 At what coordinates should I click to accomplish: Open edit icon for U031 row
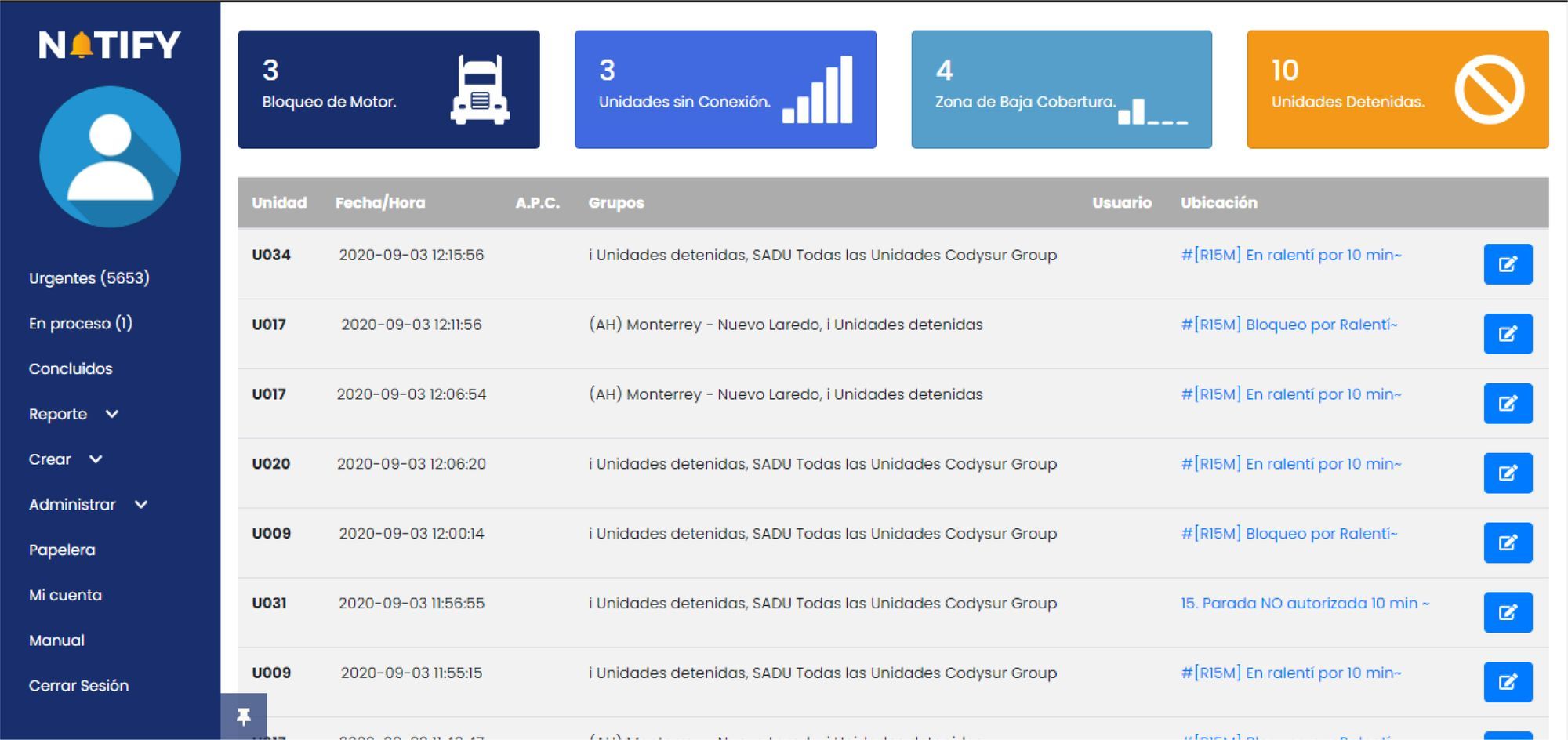point(1507,612)
